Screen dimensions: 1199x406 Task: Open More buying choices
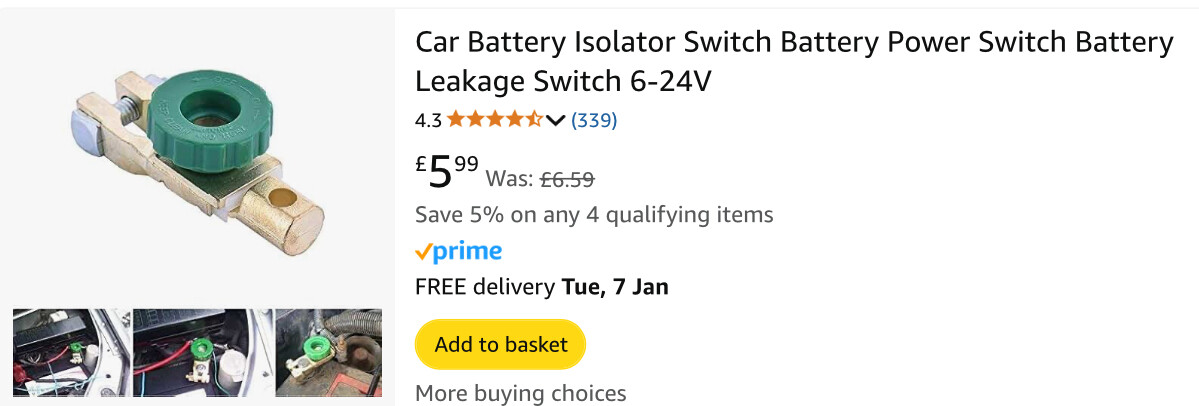520,393
